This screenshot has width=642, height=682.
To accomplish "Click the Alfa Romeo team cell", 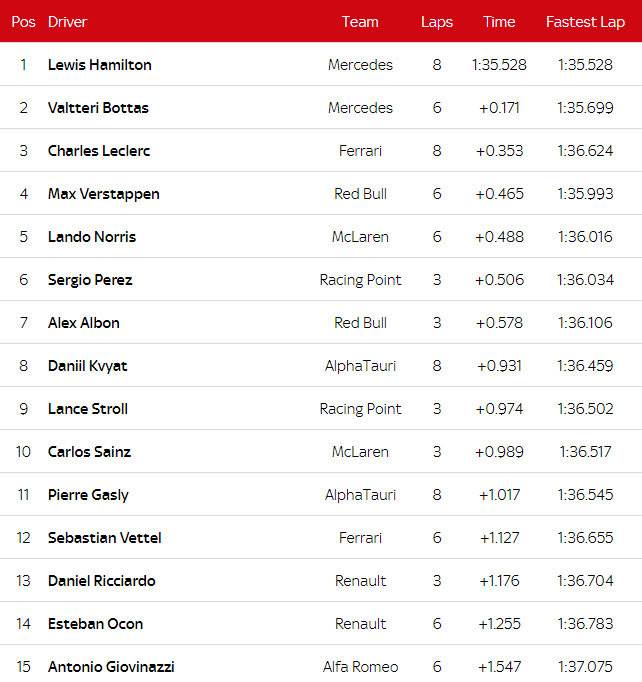I will point(360,667).
